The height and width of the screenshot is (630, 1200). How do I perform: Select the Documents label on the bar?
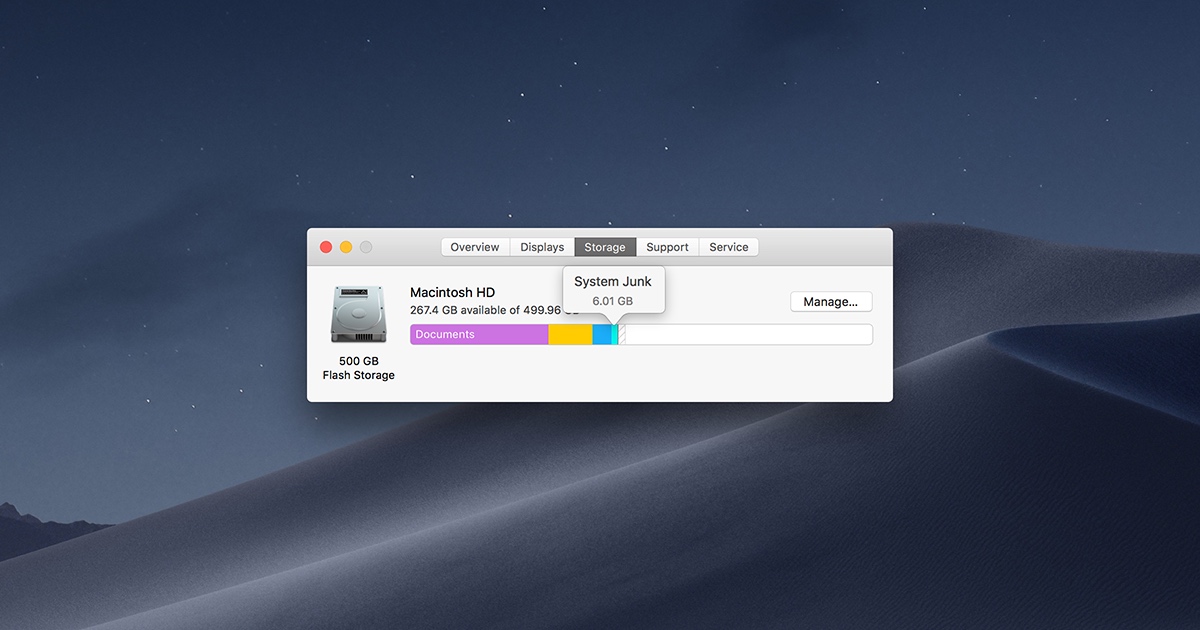[x=444, y=334]
